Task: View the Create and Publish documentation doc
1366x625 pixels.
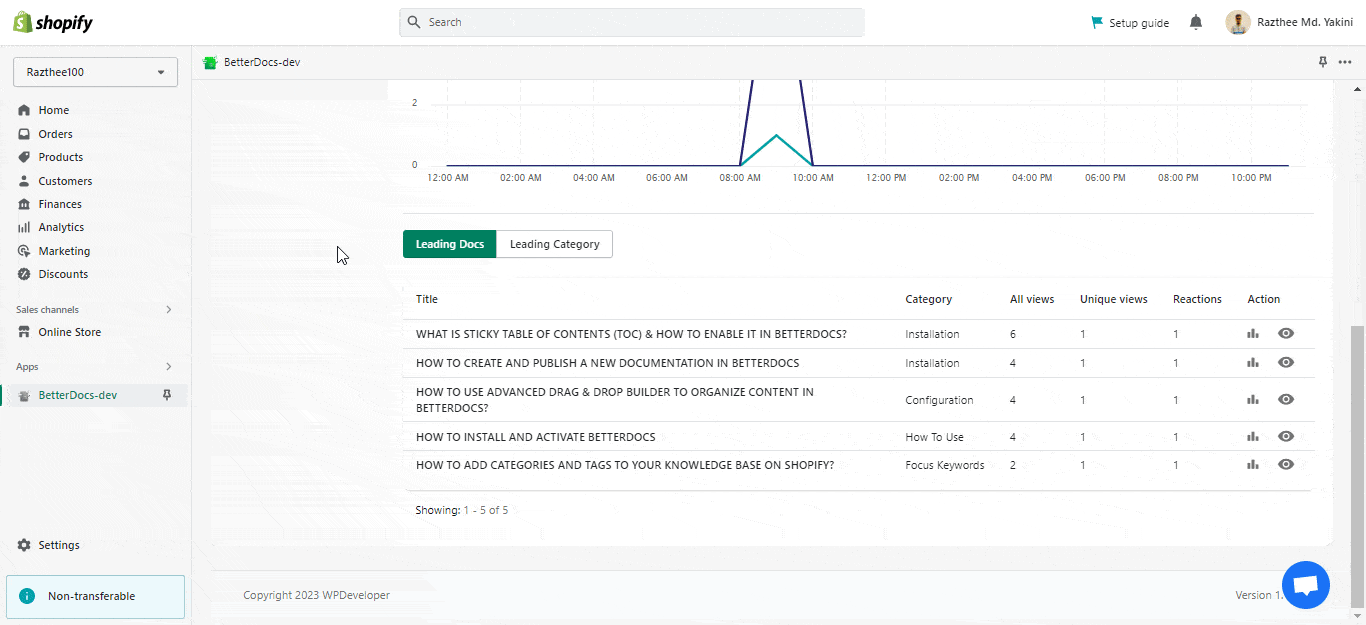Action: click(1286, 363)
